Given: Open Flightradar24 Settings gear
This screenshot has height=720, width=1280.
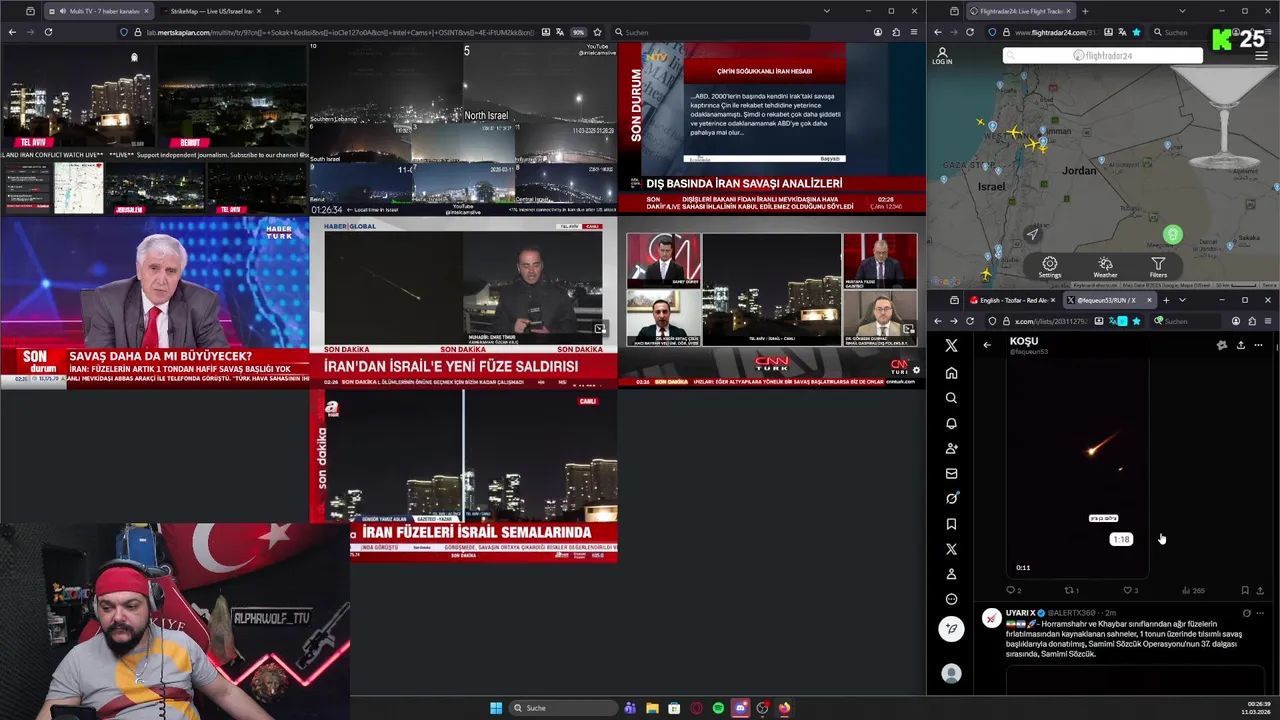Looking at the screenshot, I should coord(1049,267).
